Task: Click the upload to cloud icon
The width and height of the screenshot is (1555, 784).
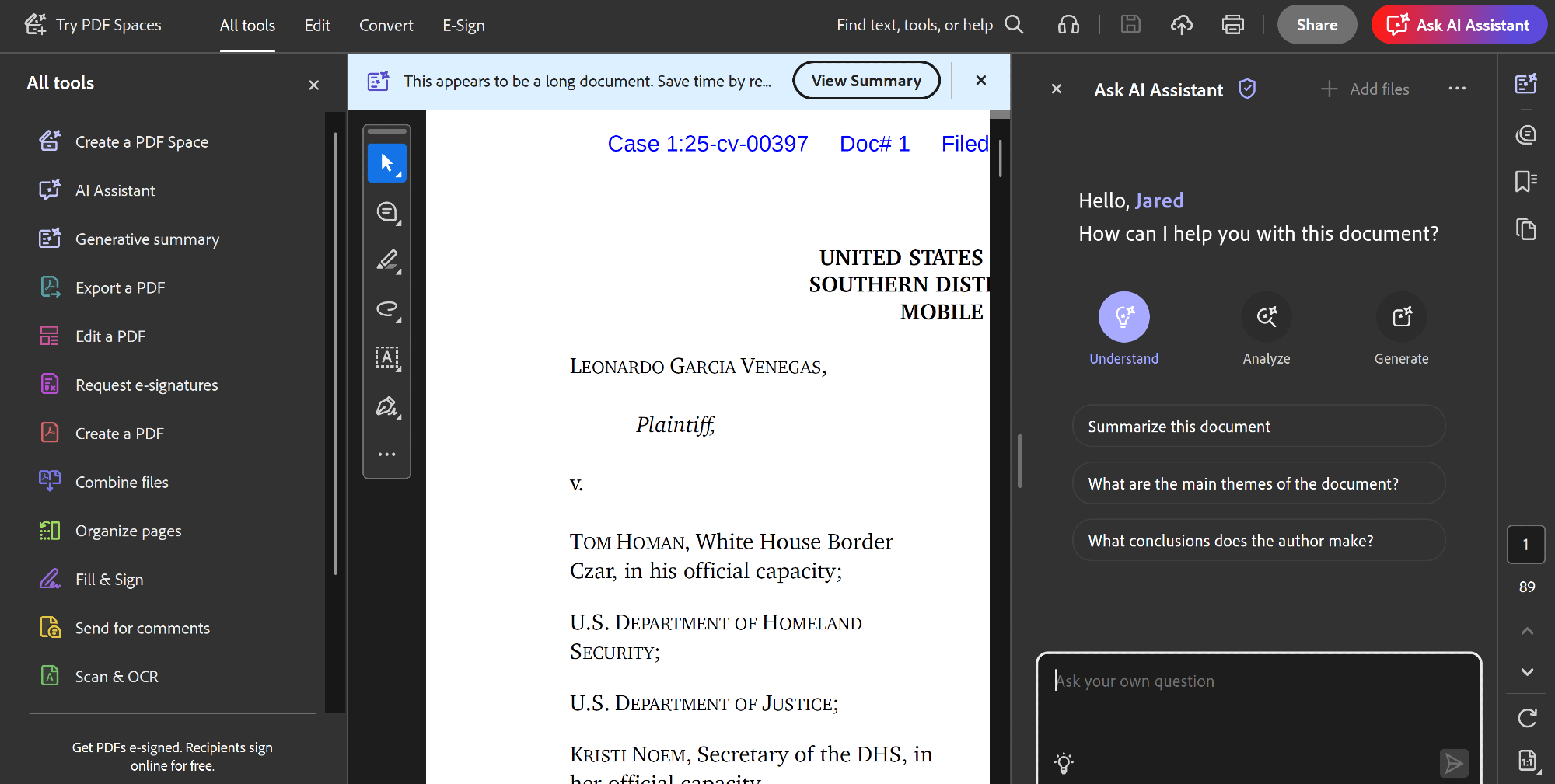Action: tap(1181, 25)
